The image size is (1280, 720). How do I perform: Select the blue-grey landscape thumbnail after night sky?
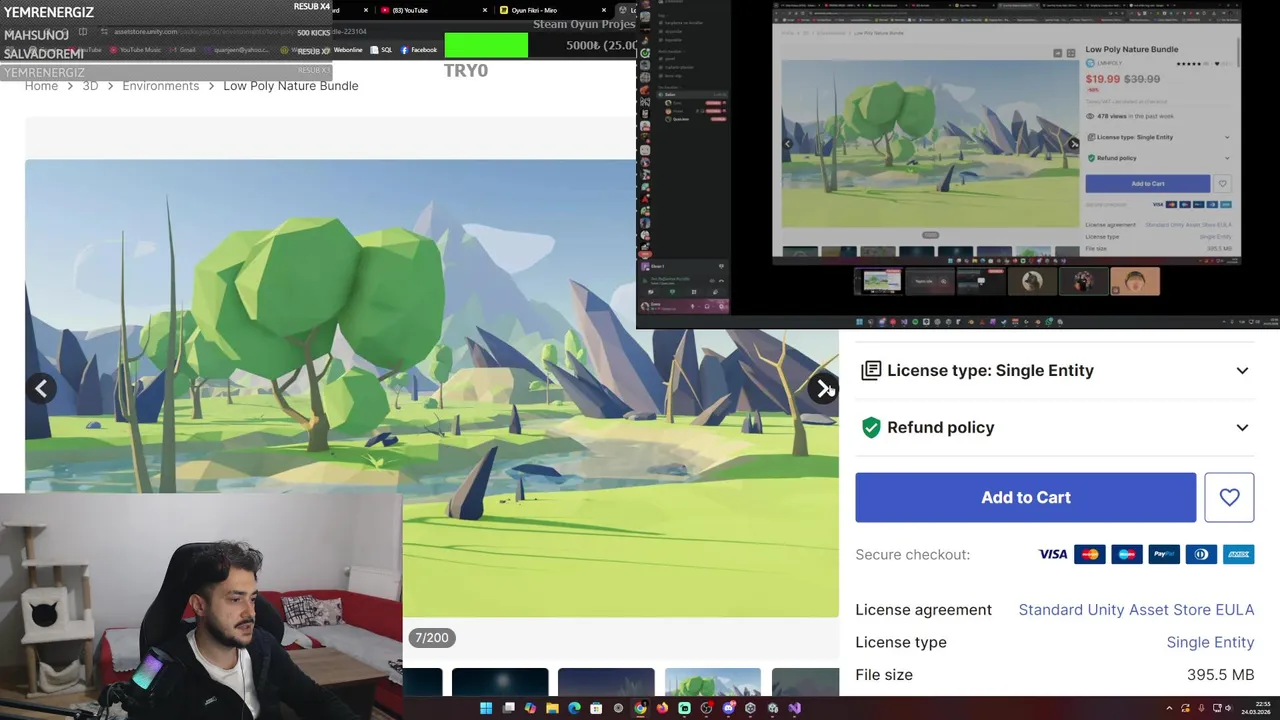[606, 681]
